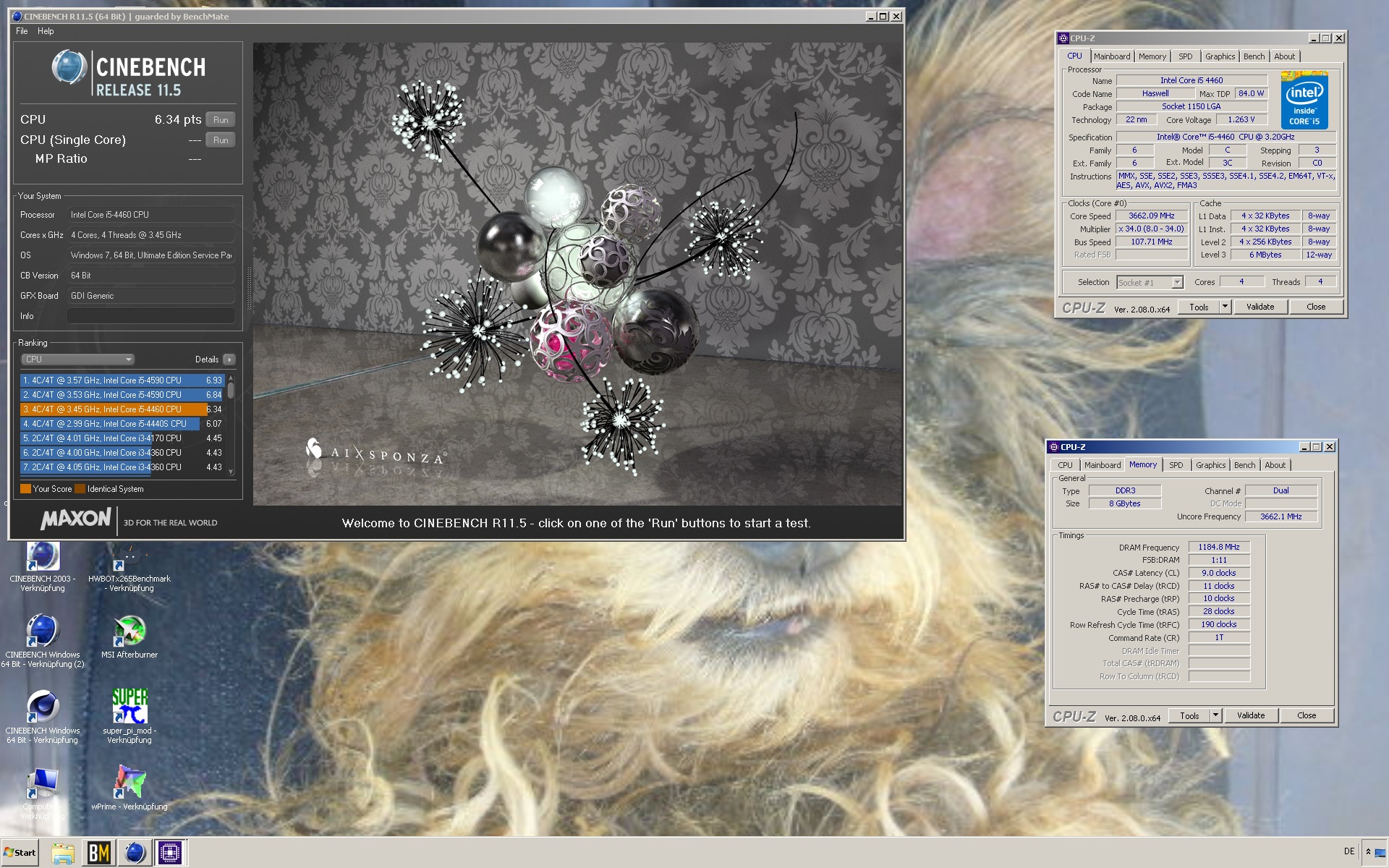Click the Core Speed value 3662.09 MHz
Screen dimensions: 1389x868
click(x=1152, y=216)
